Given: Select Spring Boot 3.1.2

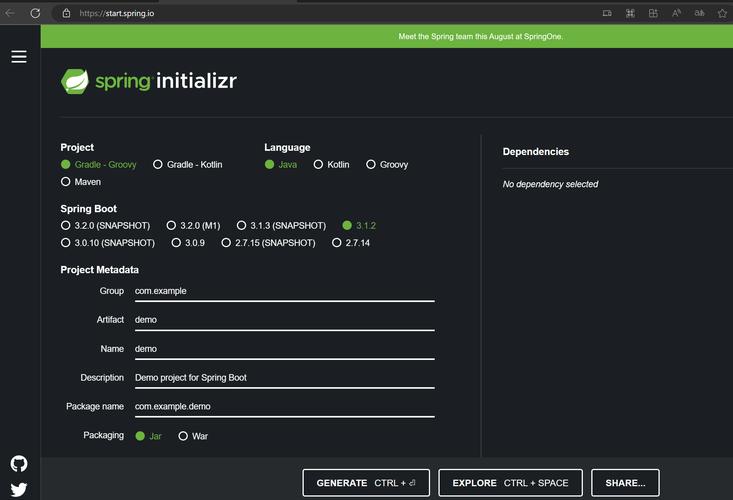Looking at the screenshot, I should (359, 226).
